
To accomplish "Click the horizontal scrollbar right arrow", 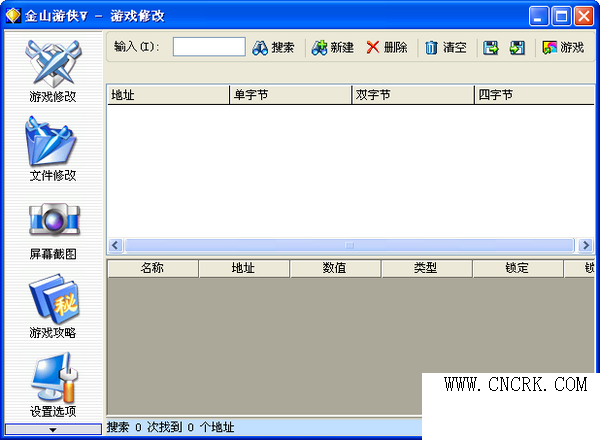I will 586,245.
